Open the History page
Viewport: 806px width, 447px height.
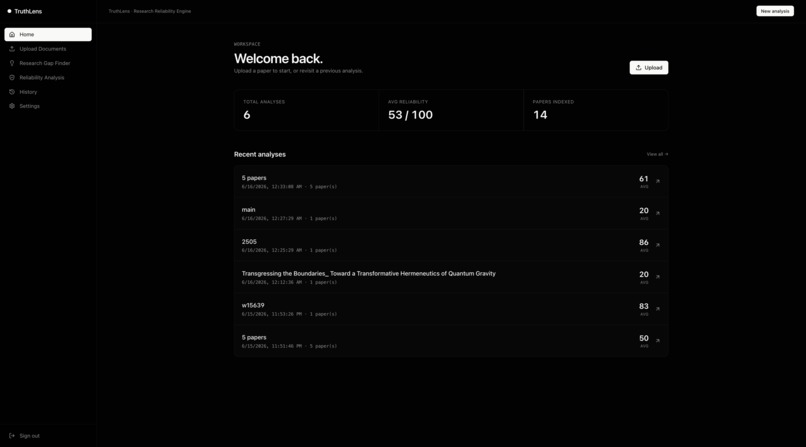point(48,92)
